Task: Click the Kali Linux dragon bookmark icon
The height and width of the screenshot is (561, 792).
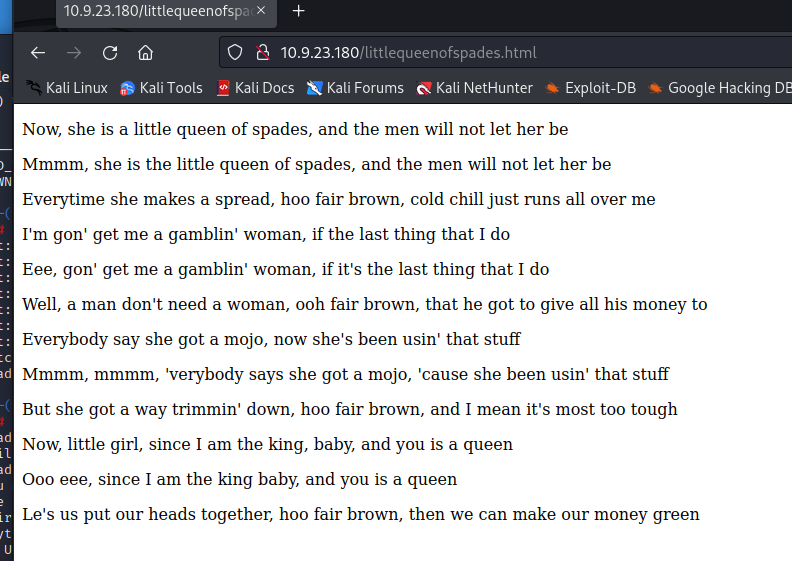Action: coord(34,88)
